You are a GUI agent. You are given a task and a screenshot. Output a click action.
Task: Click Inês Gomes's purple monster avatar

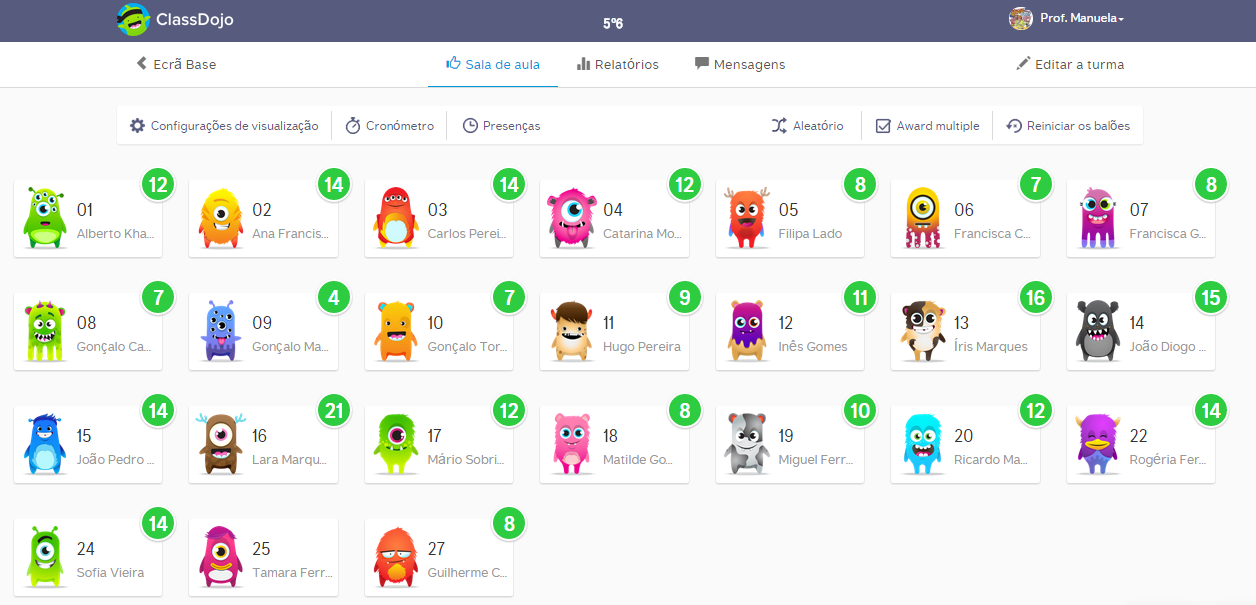747,331
